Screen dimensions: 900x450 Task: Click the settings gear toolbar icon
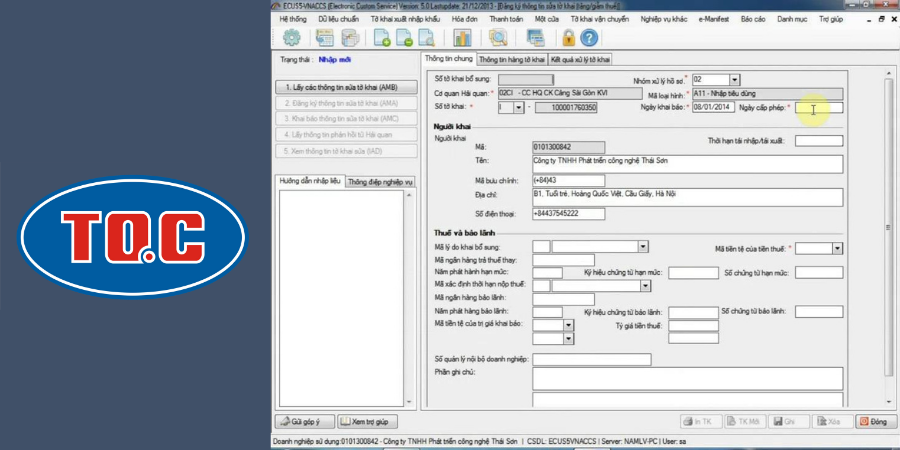pyautogui.click(x=291, y=38)
